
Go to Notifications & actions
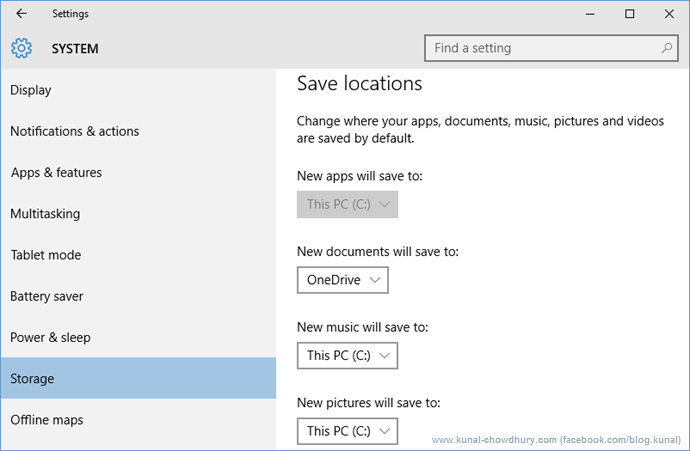75,131
